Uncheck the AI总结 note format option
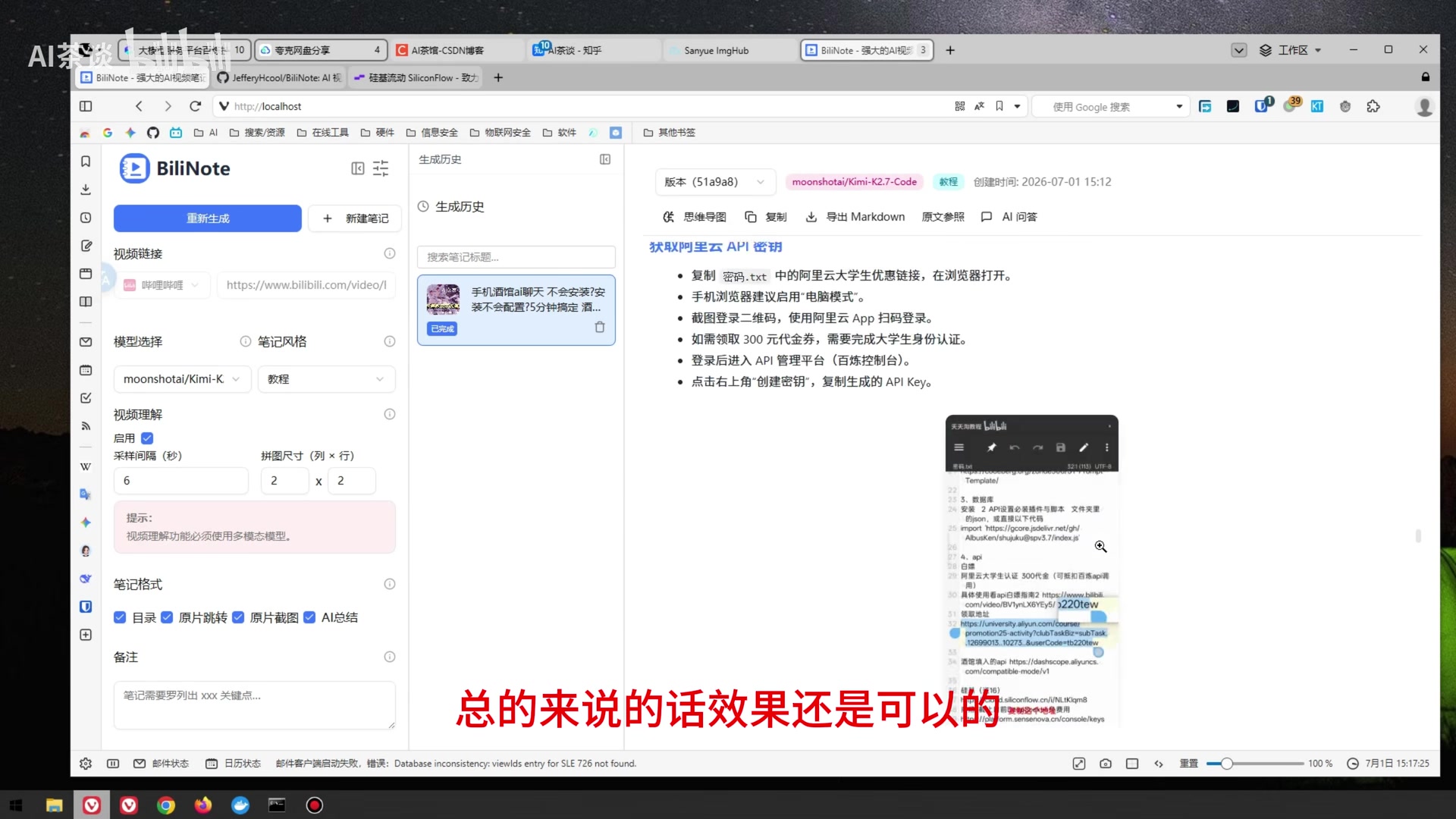Screen dimensions: 1456x819 click(309, 617)
